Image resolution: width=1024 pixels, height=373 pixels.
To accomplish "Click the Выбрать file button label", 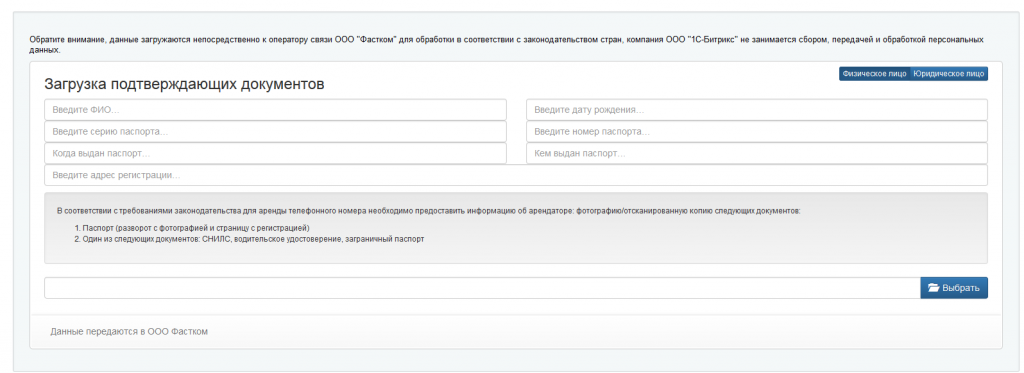I will click(961, 288).
